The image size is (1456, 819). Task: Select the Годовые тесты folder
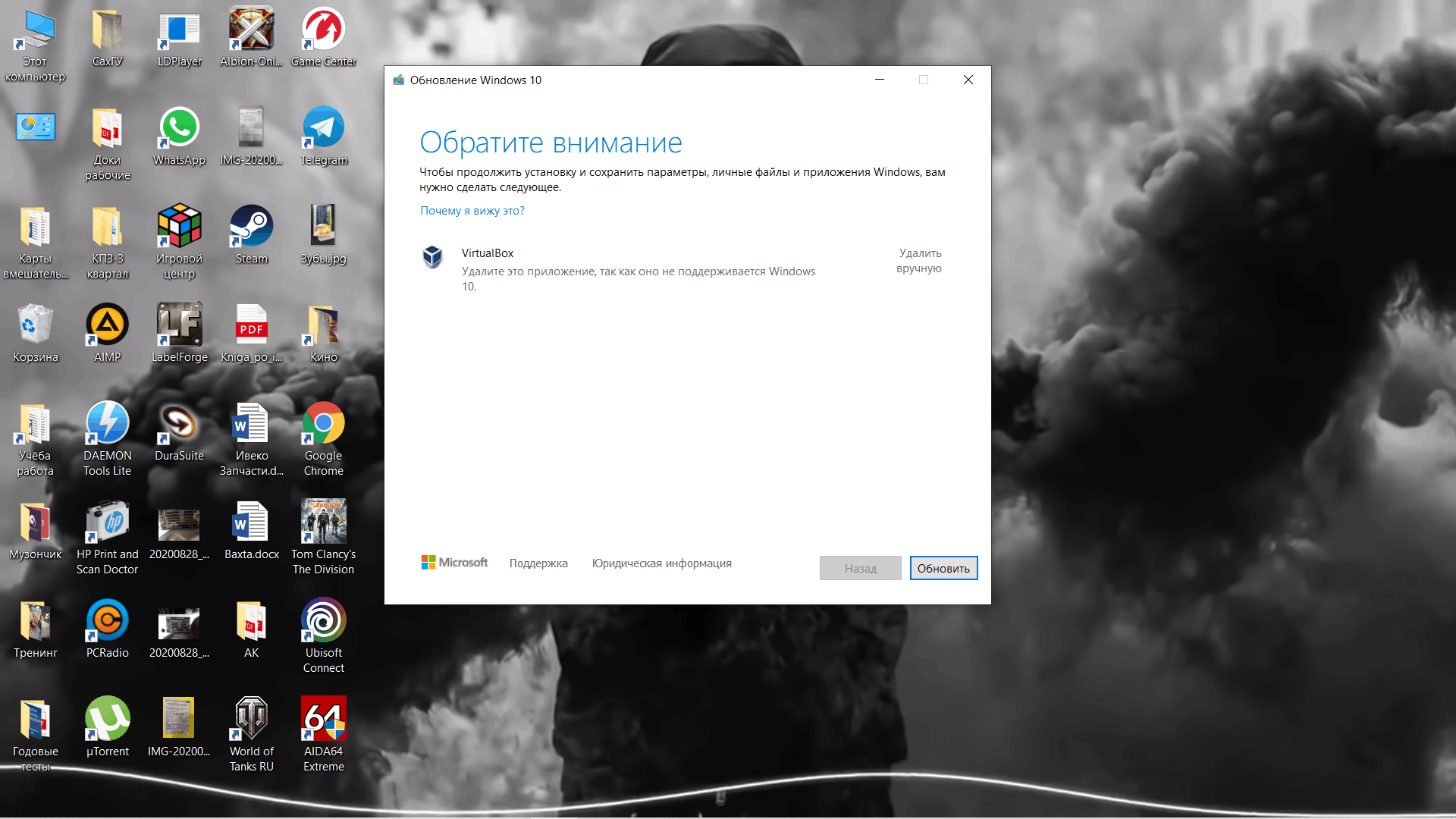(x=35, y=736)
